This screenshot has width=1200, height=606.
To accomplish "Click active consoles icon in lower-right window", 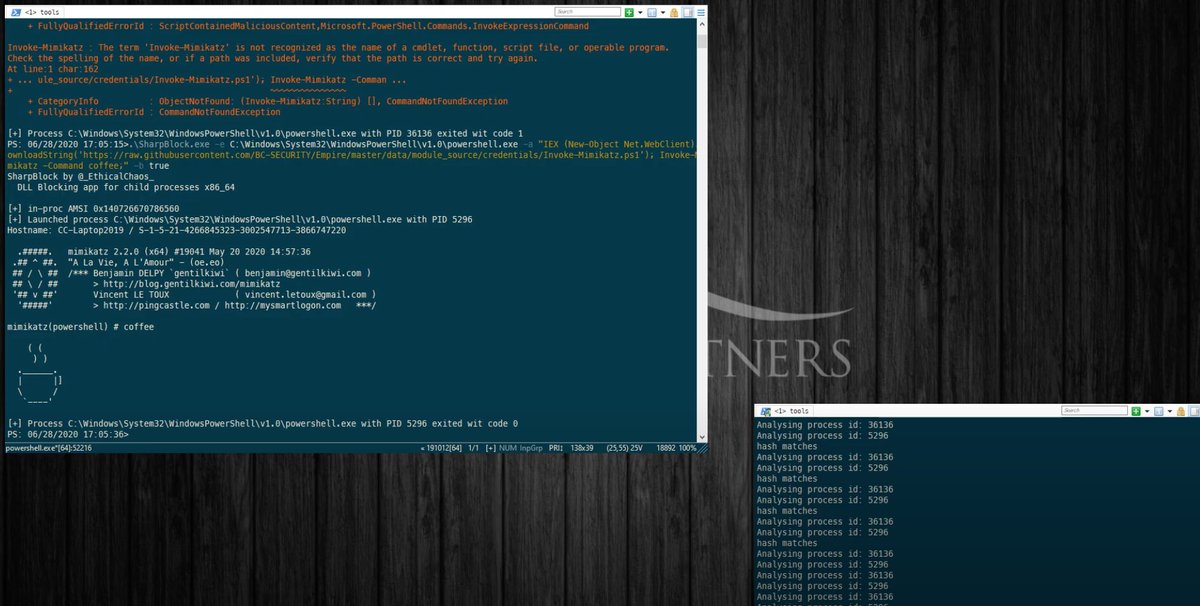I will coord(1158,411).
